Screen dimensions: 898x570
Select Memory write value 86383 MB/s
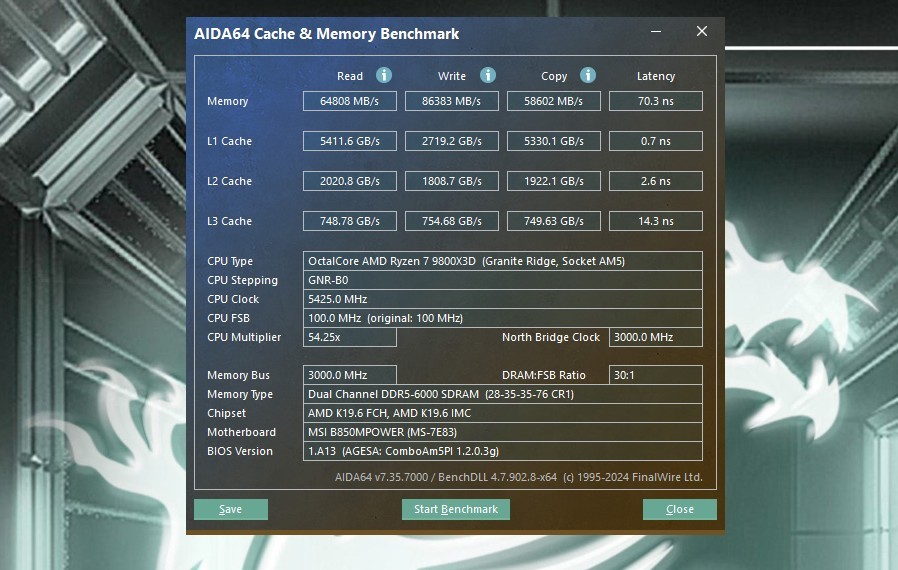pos(452,101)
